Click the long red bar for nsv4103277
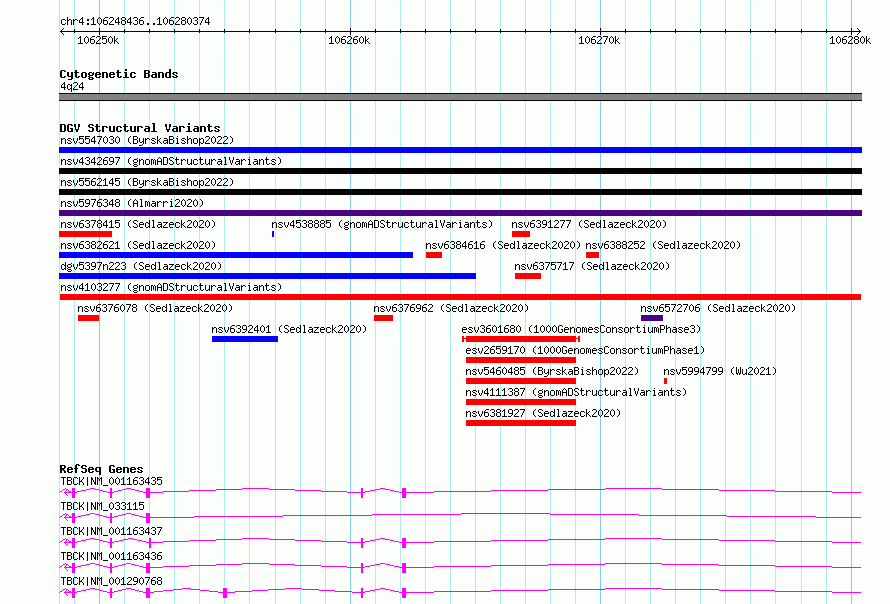Image resolution: width=890 pixels, height=604 pixels. [x=460, y=297]
